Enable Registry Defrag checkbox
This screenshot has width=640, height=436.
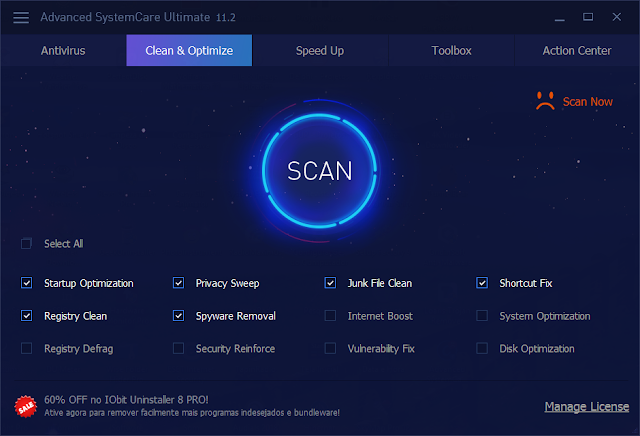[27, 348]
